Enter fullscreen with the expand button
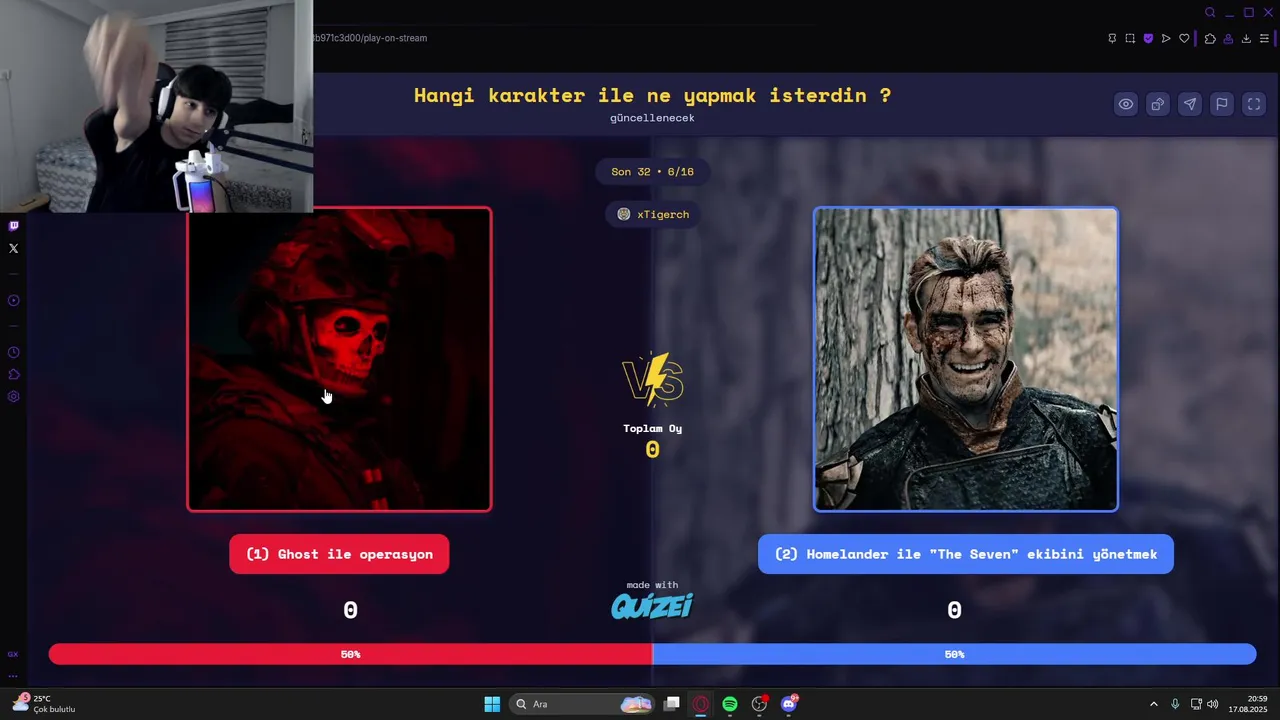This screenshot has width=1280, height=720. click(x=1254, y=104)
